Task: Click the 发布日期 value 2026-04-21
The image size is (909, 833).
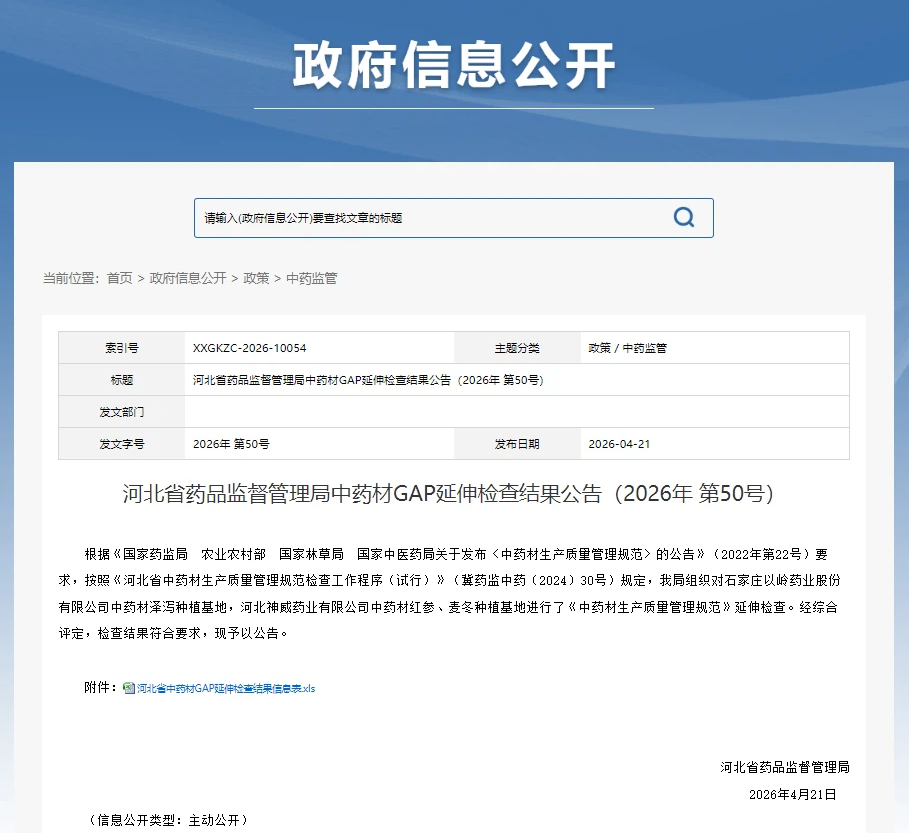Action: pos(619,443)
